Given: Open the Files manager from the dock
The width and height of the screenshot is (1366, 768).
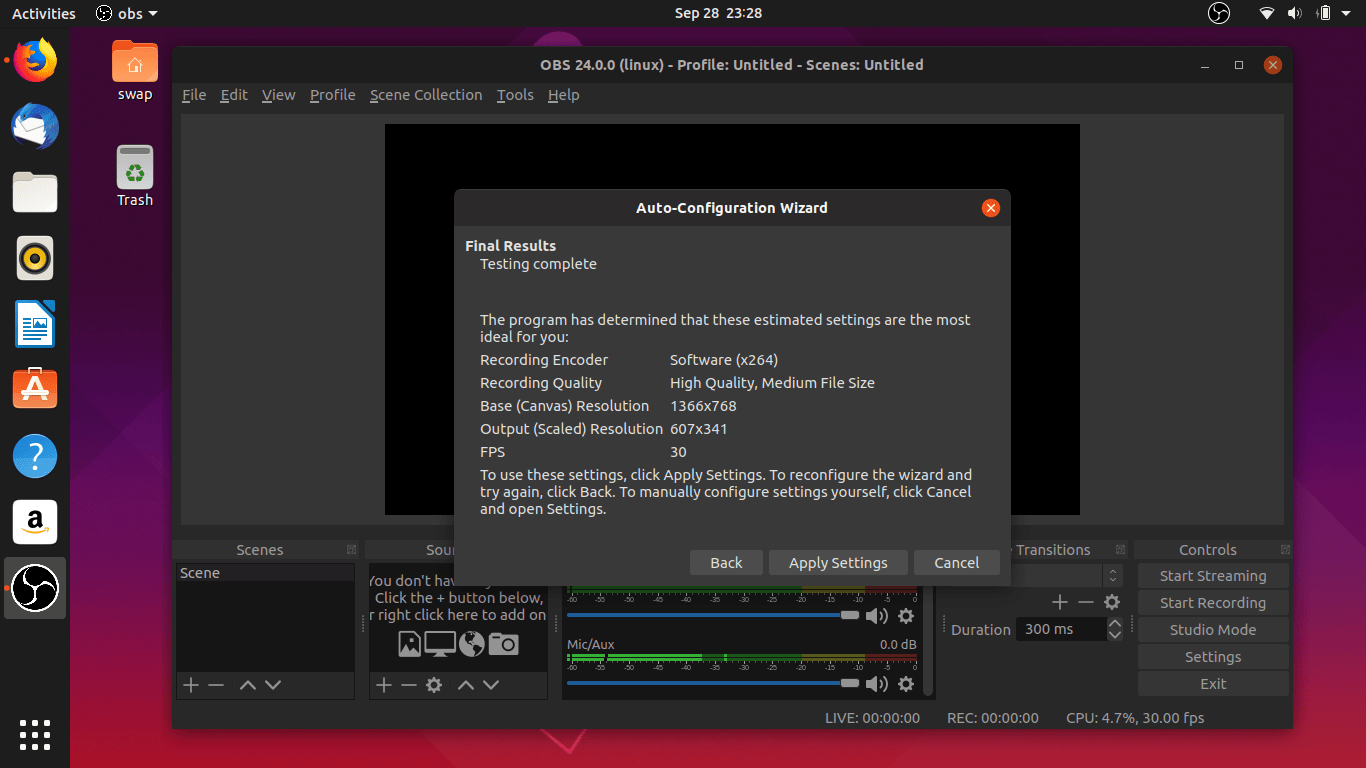Looking at the screenshot, I should (x=35, y=192).
